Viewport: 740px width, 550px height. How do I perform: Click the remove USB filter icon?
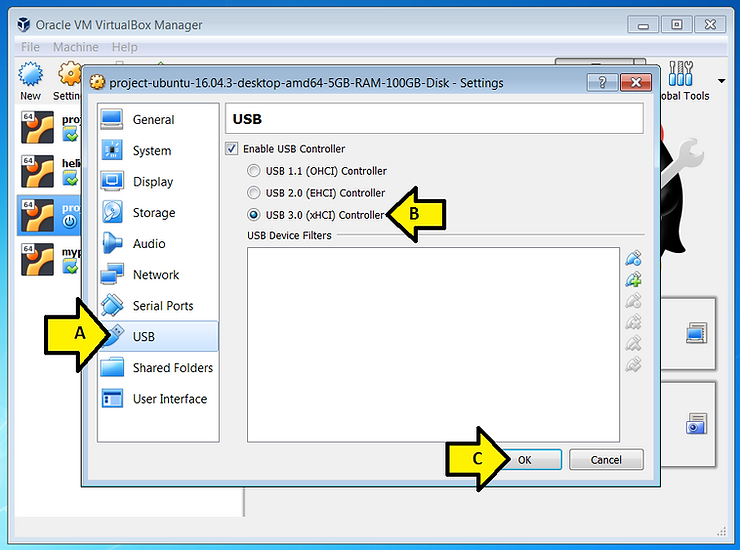633,322
